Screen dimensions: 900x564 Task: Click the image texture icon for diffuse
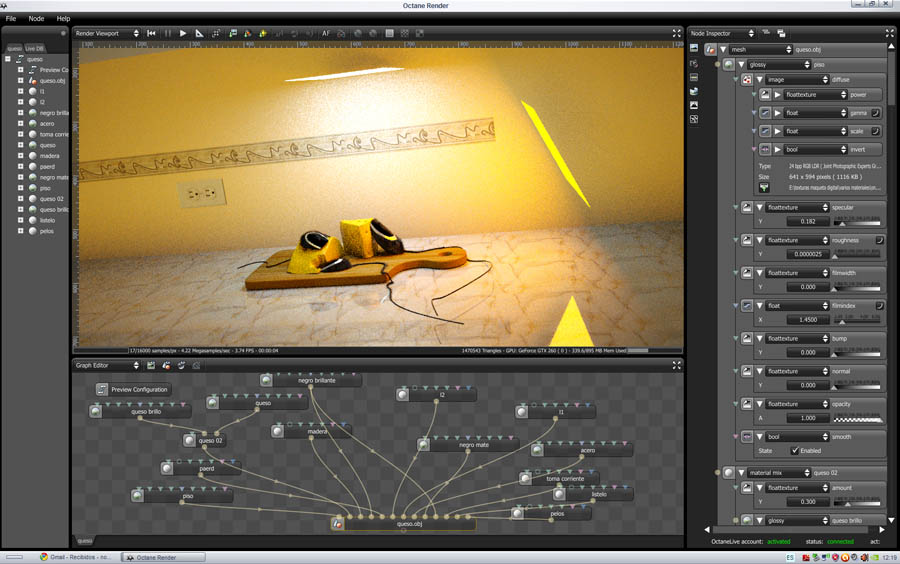[x=746, y=80]
